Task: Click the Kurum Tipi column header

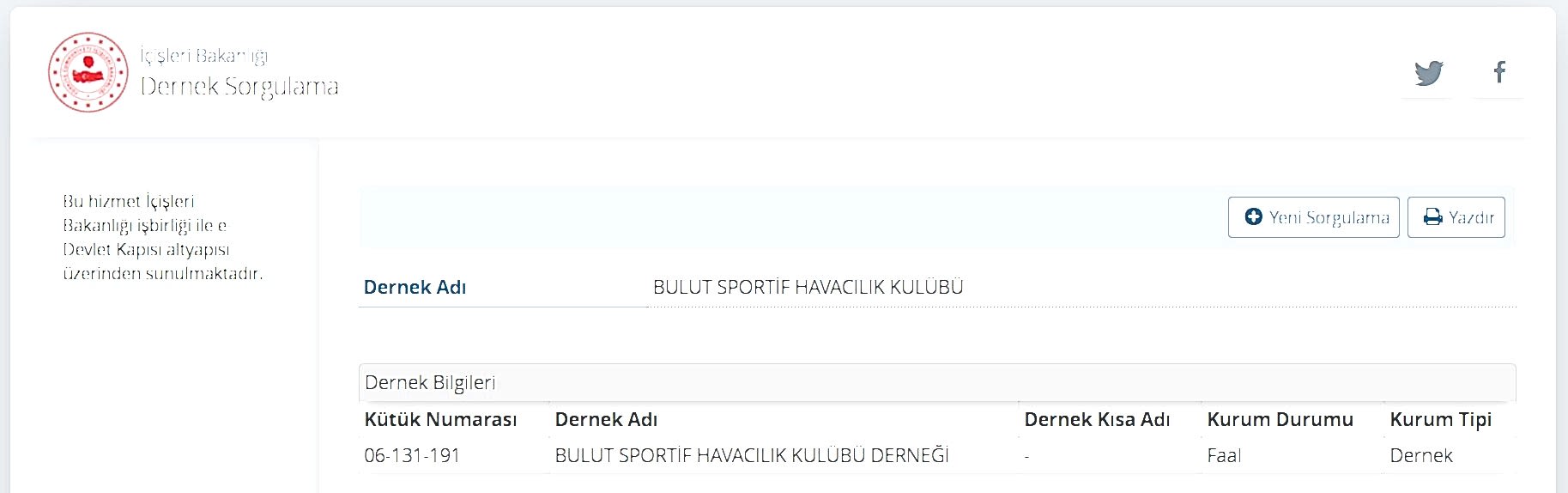Action: [1441, 420]
